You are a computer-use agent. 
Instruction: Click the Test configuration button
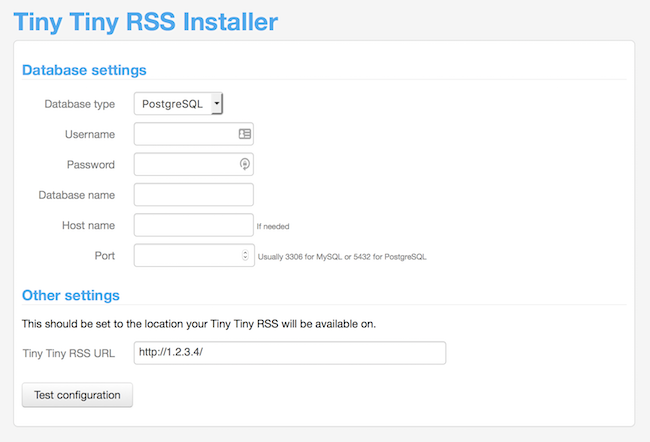pyautogui.click(x=77, y=395)
